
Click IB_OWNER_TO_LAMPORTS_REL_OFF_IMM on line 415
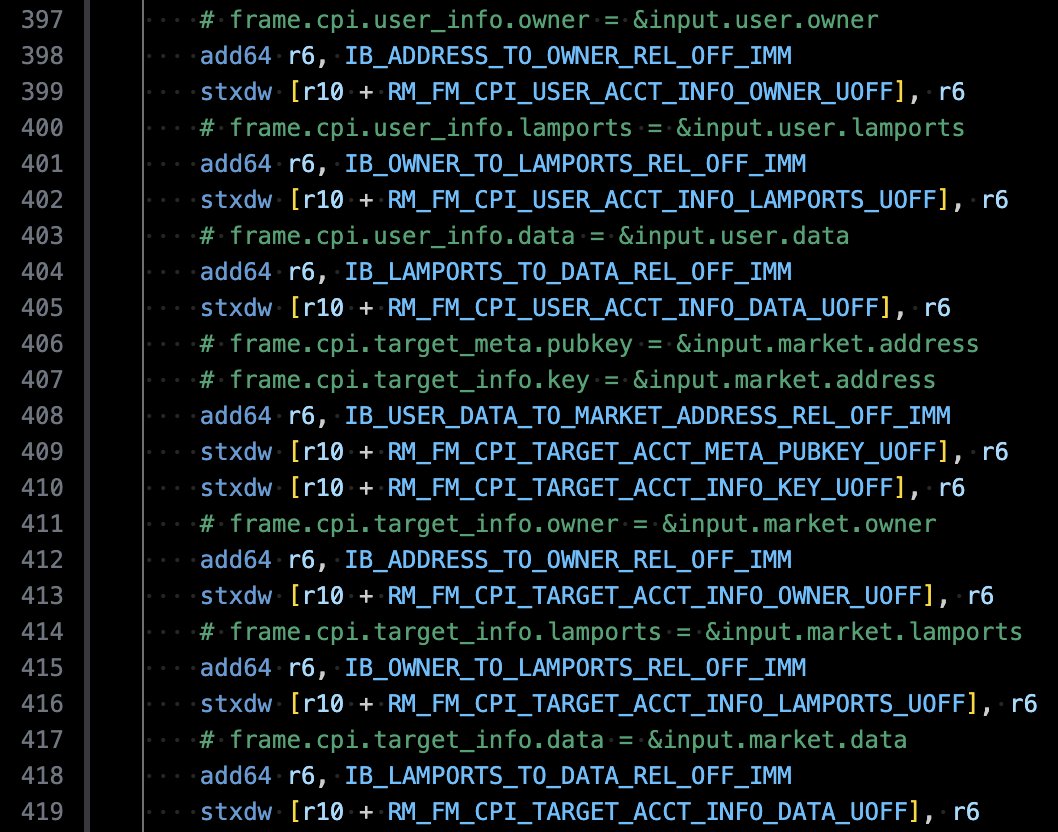click(576, 668)
